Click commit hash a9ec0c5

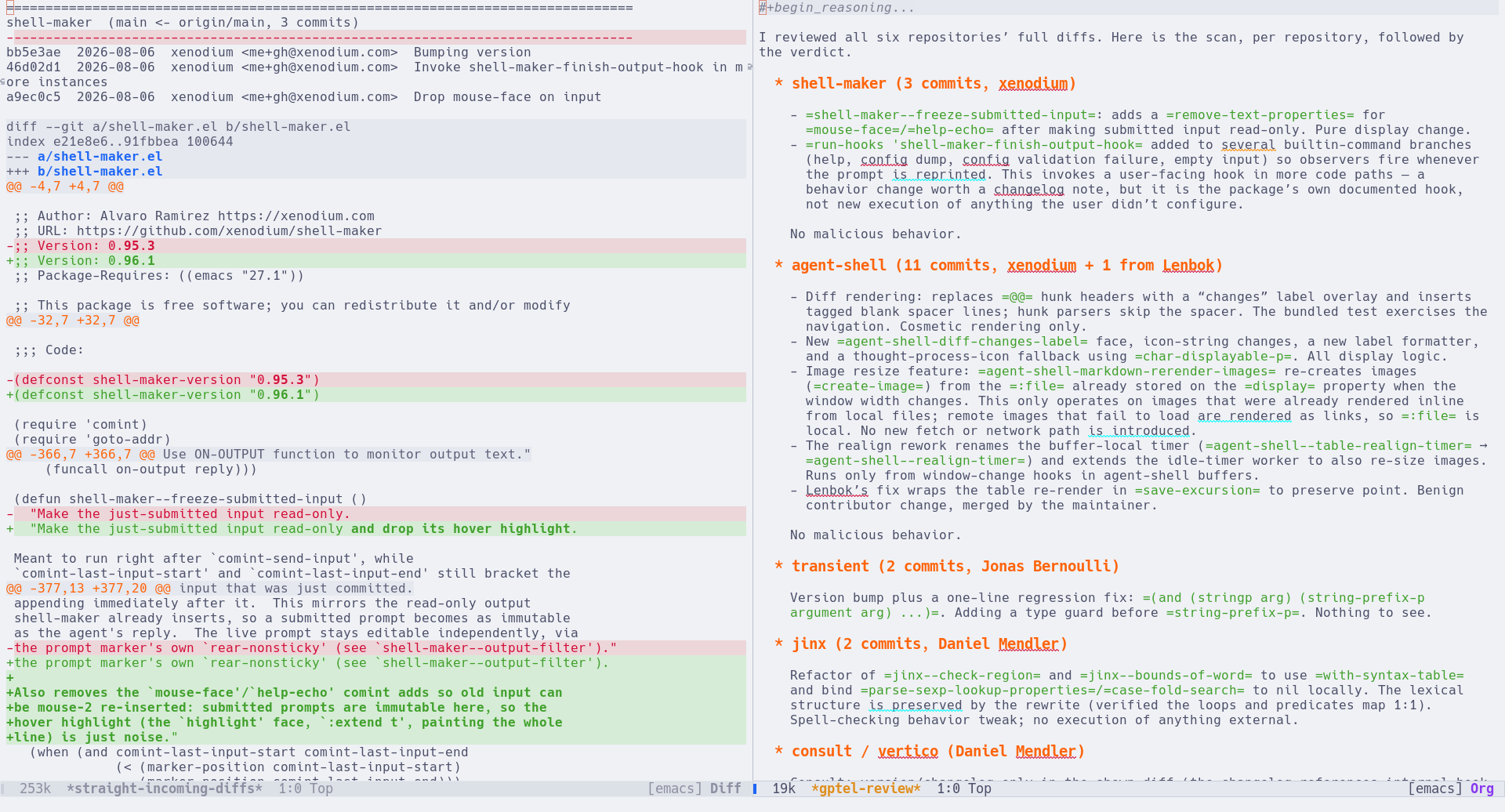[x=34, y=97]
